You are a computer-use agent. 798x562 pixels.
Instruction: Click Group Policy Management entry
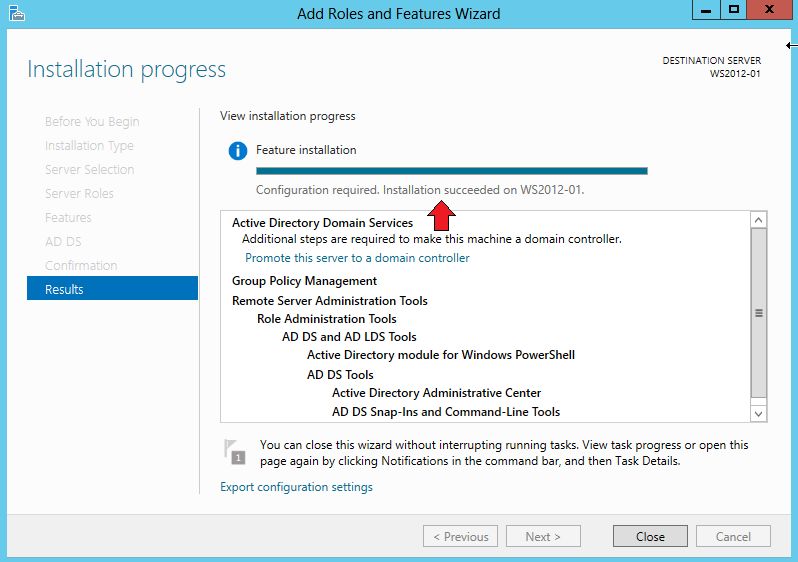click(x=304, y=281)
